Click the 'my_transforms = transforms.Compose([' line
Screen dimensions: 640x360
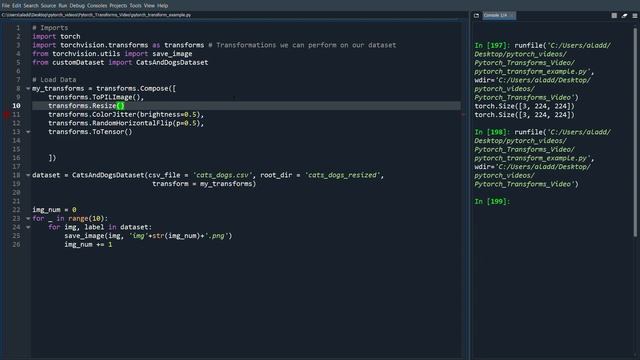click(x=104, y=89)
